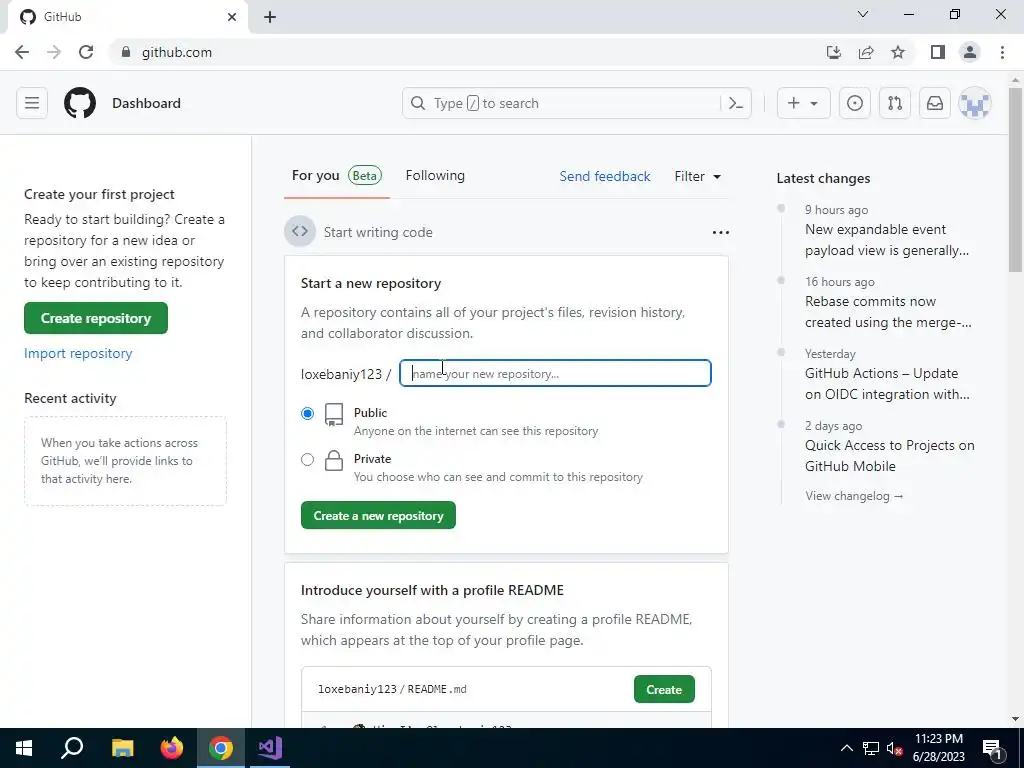Click the browser forward arrow

click(54, 52)
